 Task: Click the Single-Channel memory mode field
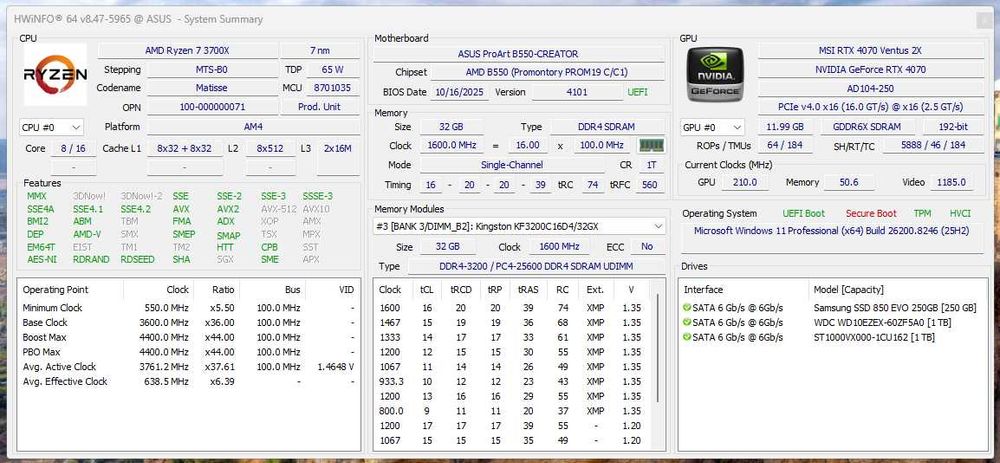[x=511, y=165]
